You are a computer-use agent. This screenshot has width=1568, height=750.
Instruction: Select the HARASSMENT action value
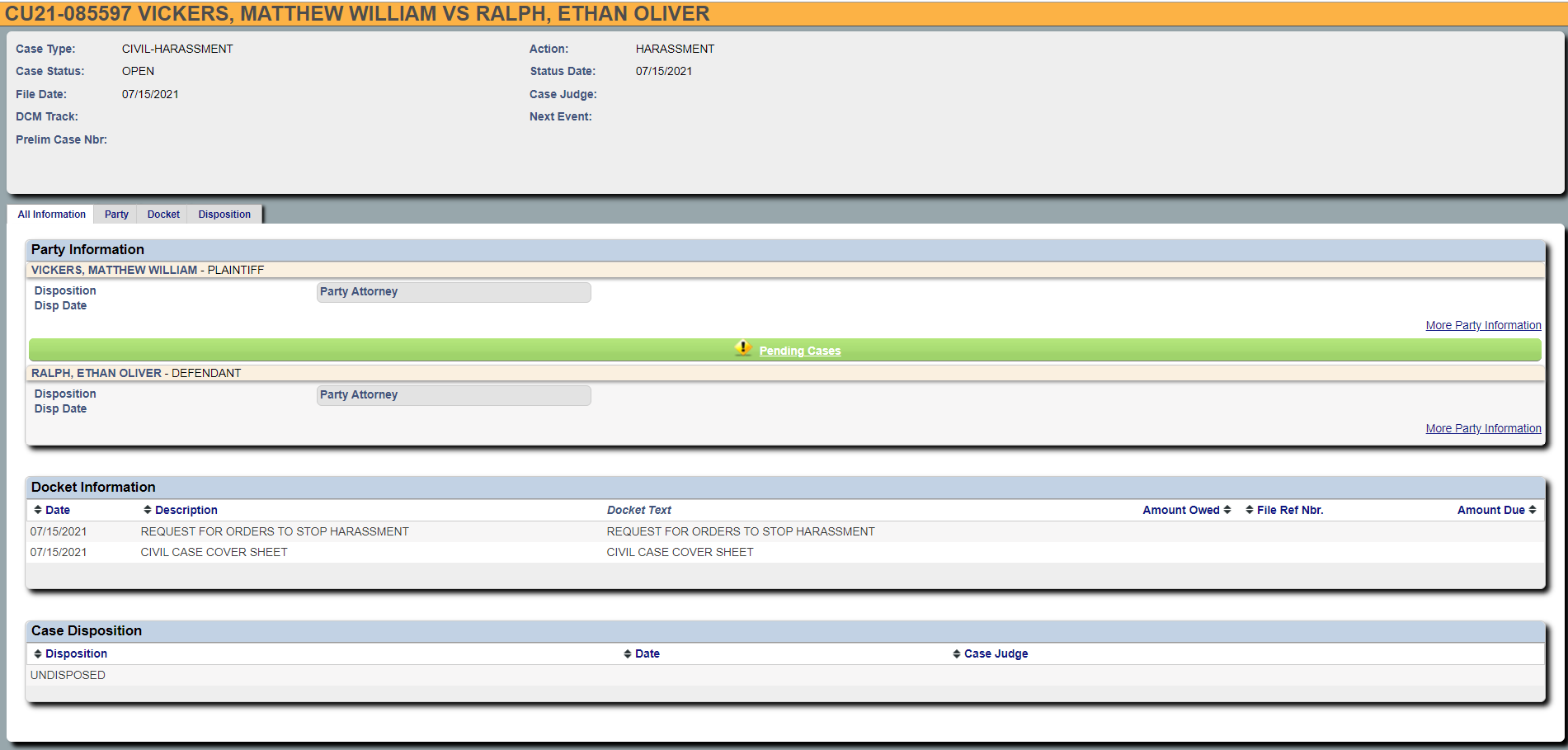[675, 49]
